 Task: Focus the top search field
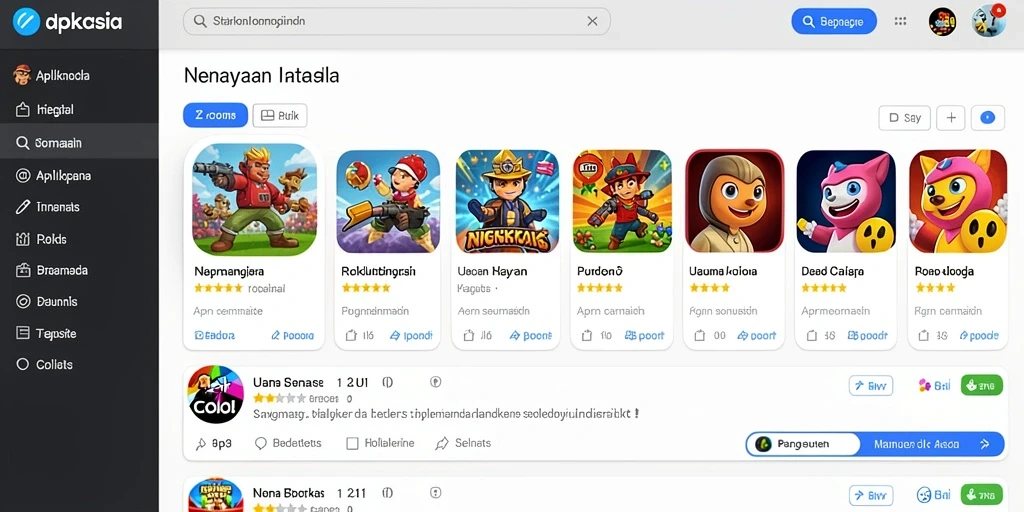click(x=397, y=22)
